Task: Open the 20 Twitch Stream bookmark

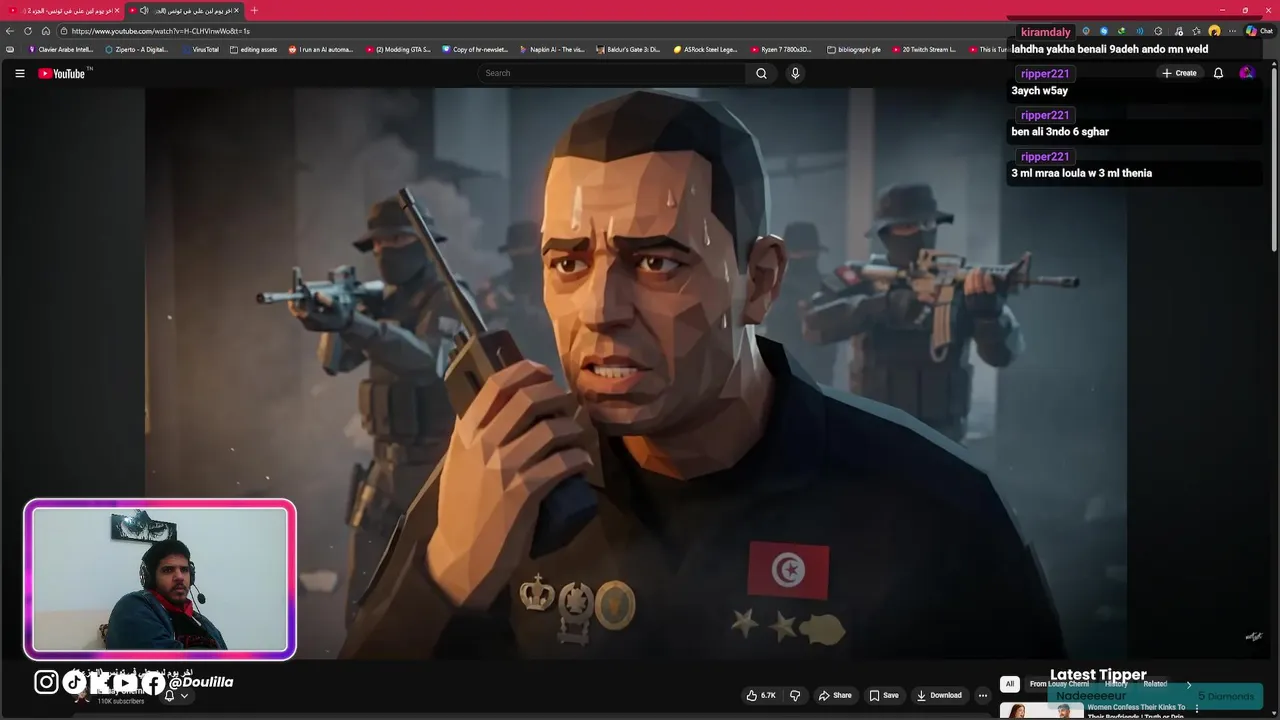Action: 924,49
